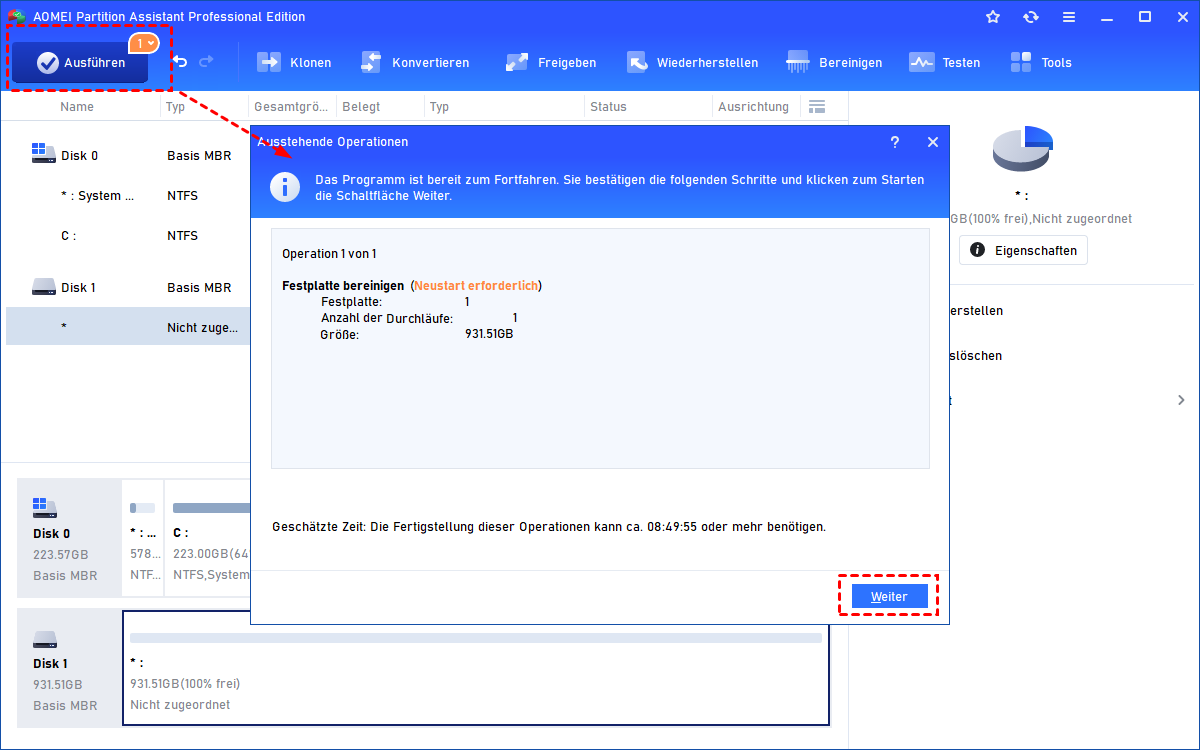Click the Weiter button in dialog
Screen dimensions: 1200x750
click(889, 597)
